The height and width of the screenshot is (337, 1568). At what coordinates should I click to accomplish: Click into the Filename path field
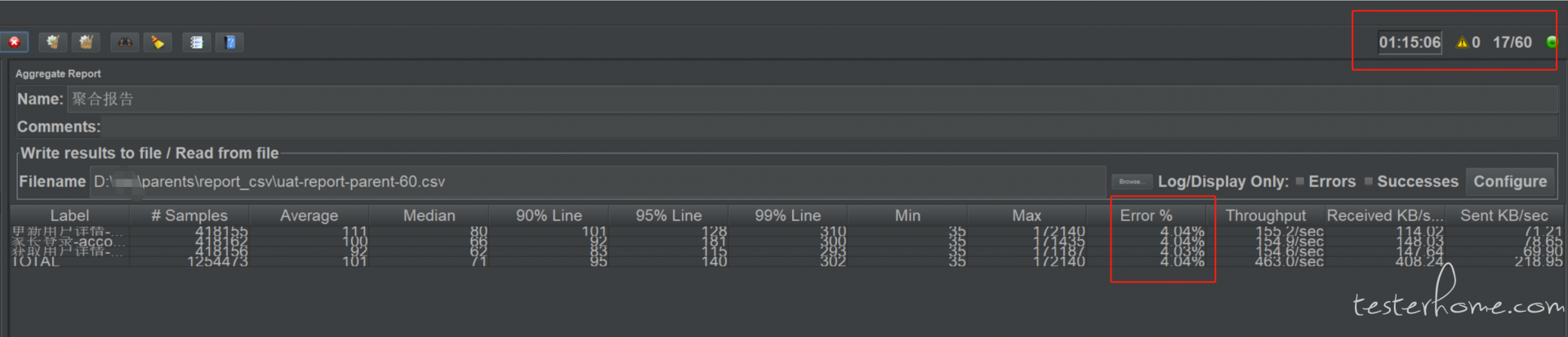[x=597, y=182]
